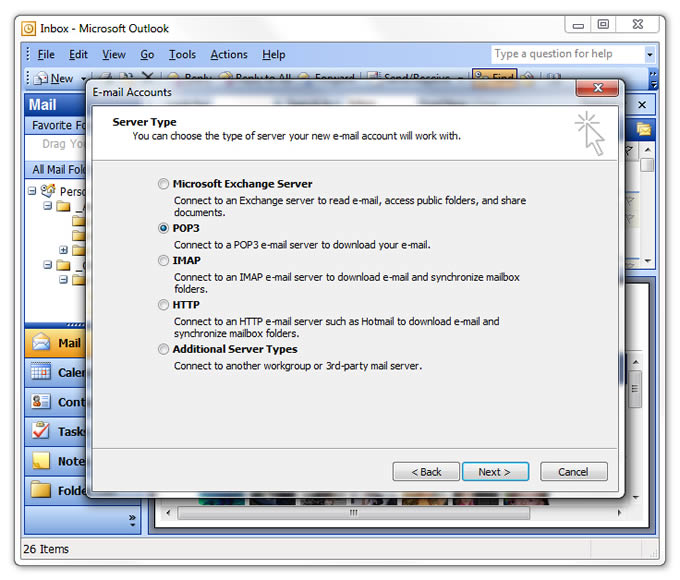Select the HTTP server type
This screenshot has height=580, width=680.
tap(163, 305)
